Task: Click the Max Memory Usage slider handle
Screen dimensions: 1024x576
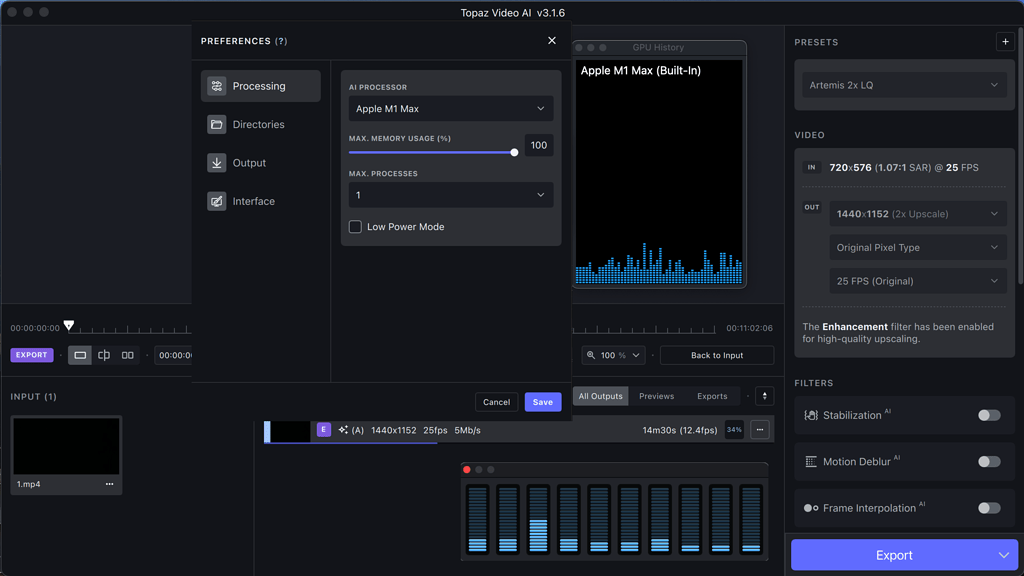Action: pos(514,153)
